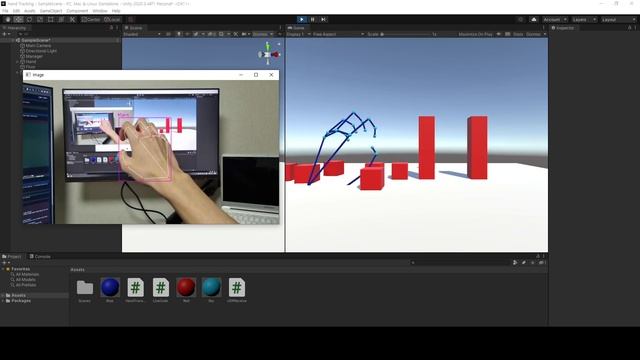Open the Shaded draw mode dropdown

coord(142,34)
